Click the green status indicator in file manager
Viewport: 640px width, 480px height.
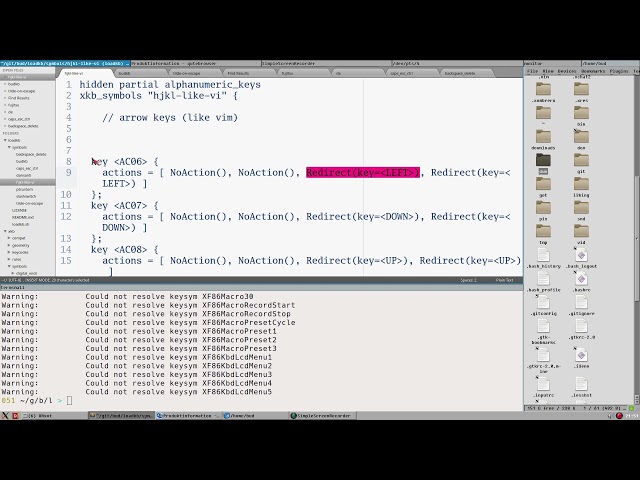pos(631,408)
